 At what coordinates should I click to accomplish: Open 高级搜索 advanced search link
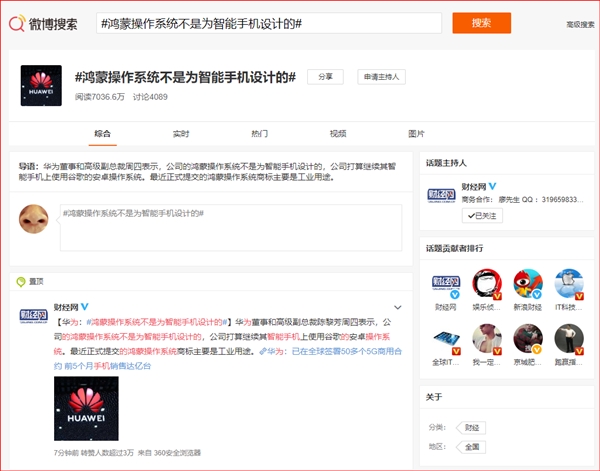pyautogui.click(x=580, y=24)
